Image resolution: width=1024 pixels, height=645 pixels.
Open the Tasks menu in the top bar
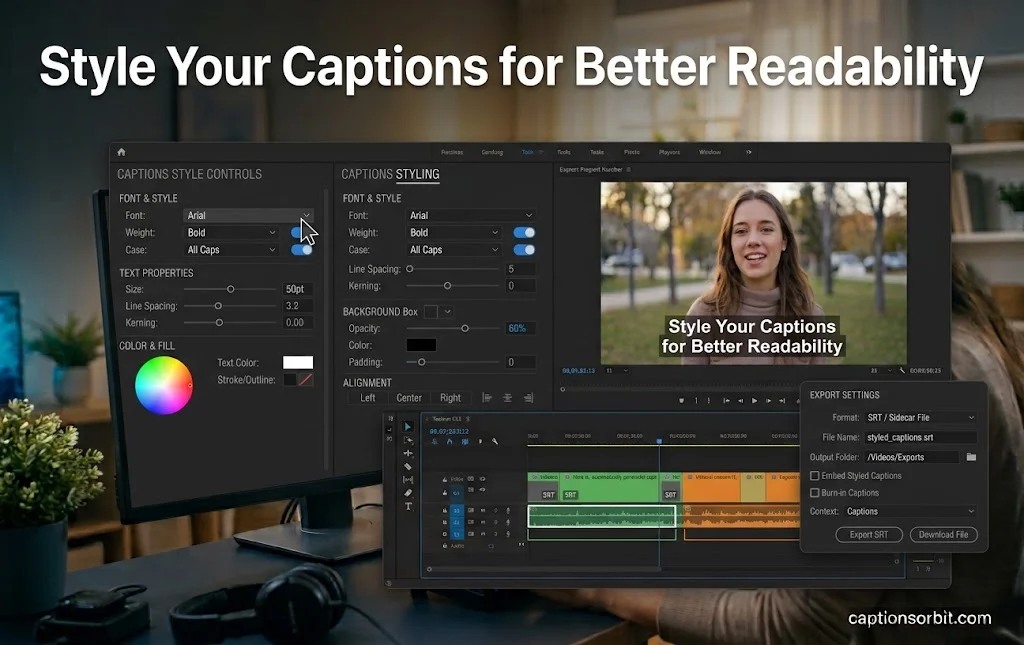click(597, 152)
